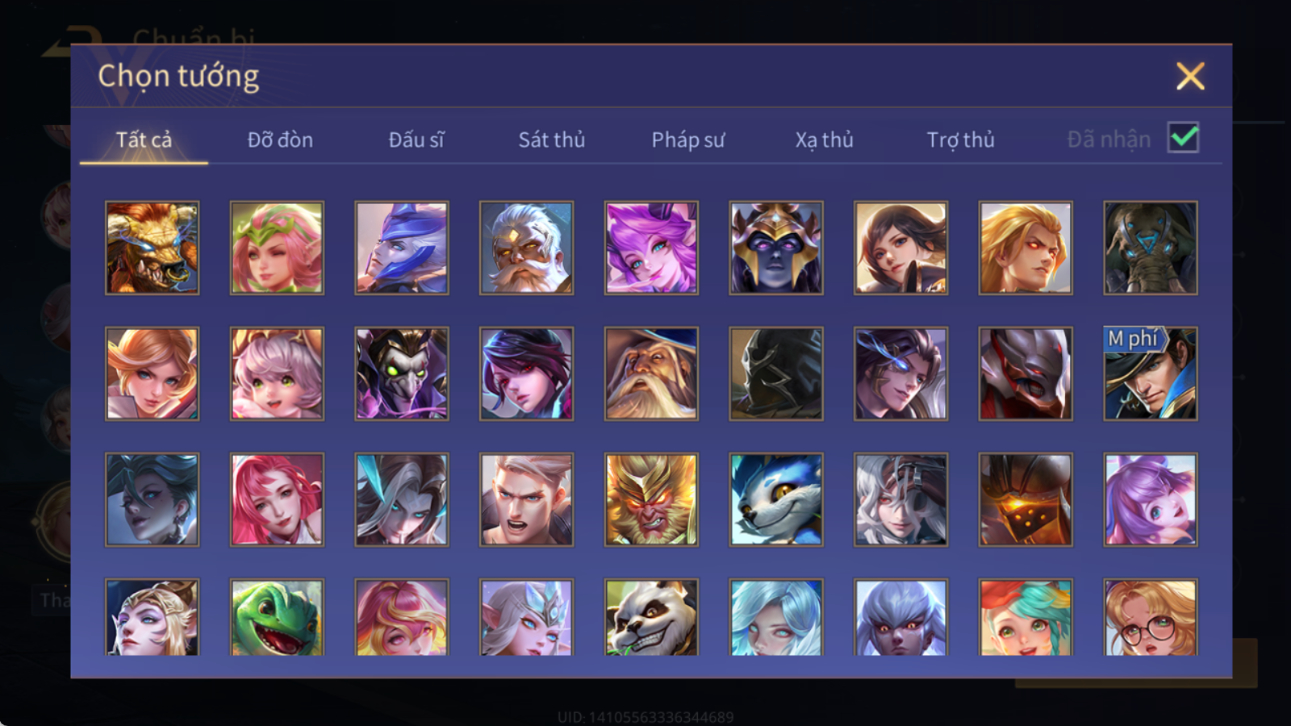1291x726 pixels.
Task: Pick the wizard with brown hat
Action: click(651, 373)
